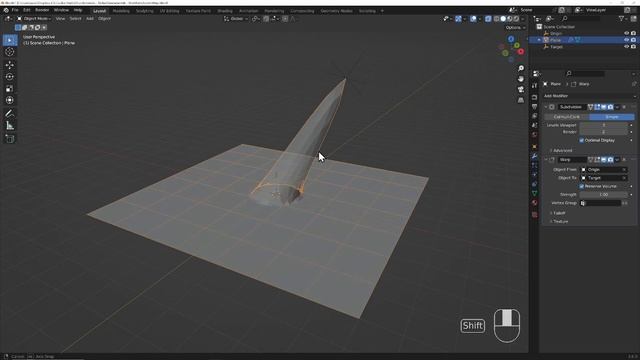Adjust the Warp Strength slider
The height and width of the screenshot is (360, 640).
(604, 195)
